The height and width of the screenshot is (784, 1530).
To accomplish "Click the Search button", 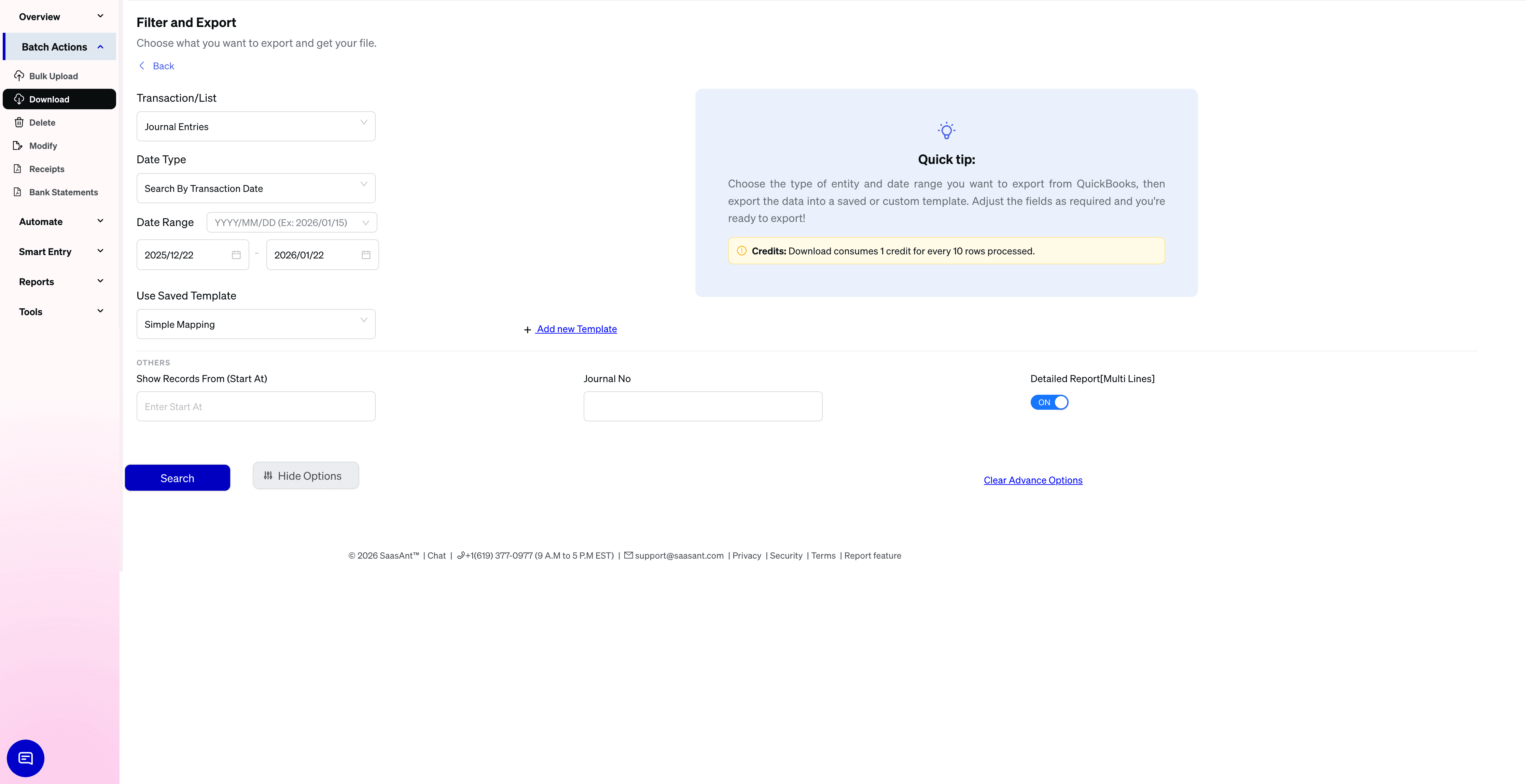I will point(177,477).
